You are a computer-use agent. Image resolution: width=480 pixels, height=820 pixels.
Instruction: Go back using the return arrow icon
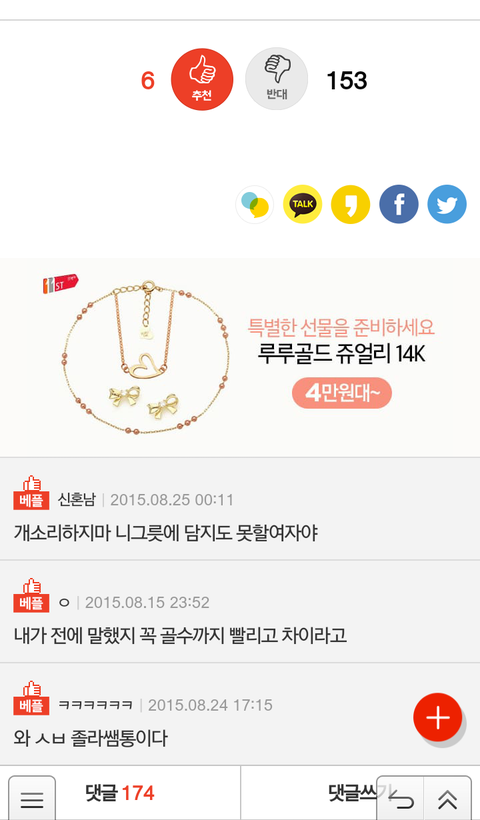(x=400, y=799)
